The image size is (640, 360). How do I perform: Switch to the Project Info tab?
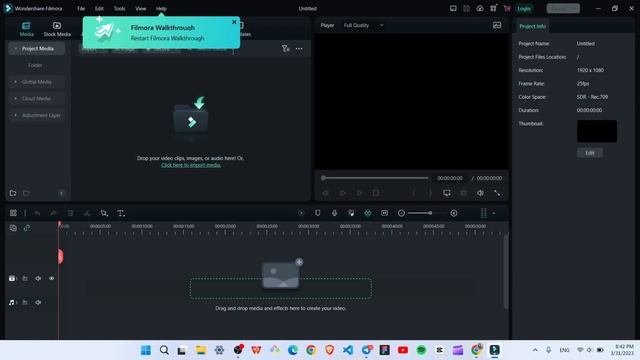click(x=532, y=26)
